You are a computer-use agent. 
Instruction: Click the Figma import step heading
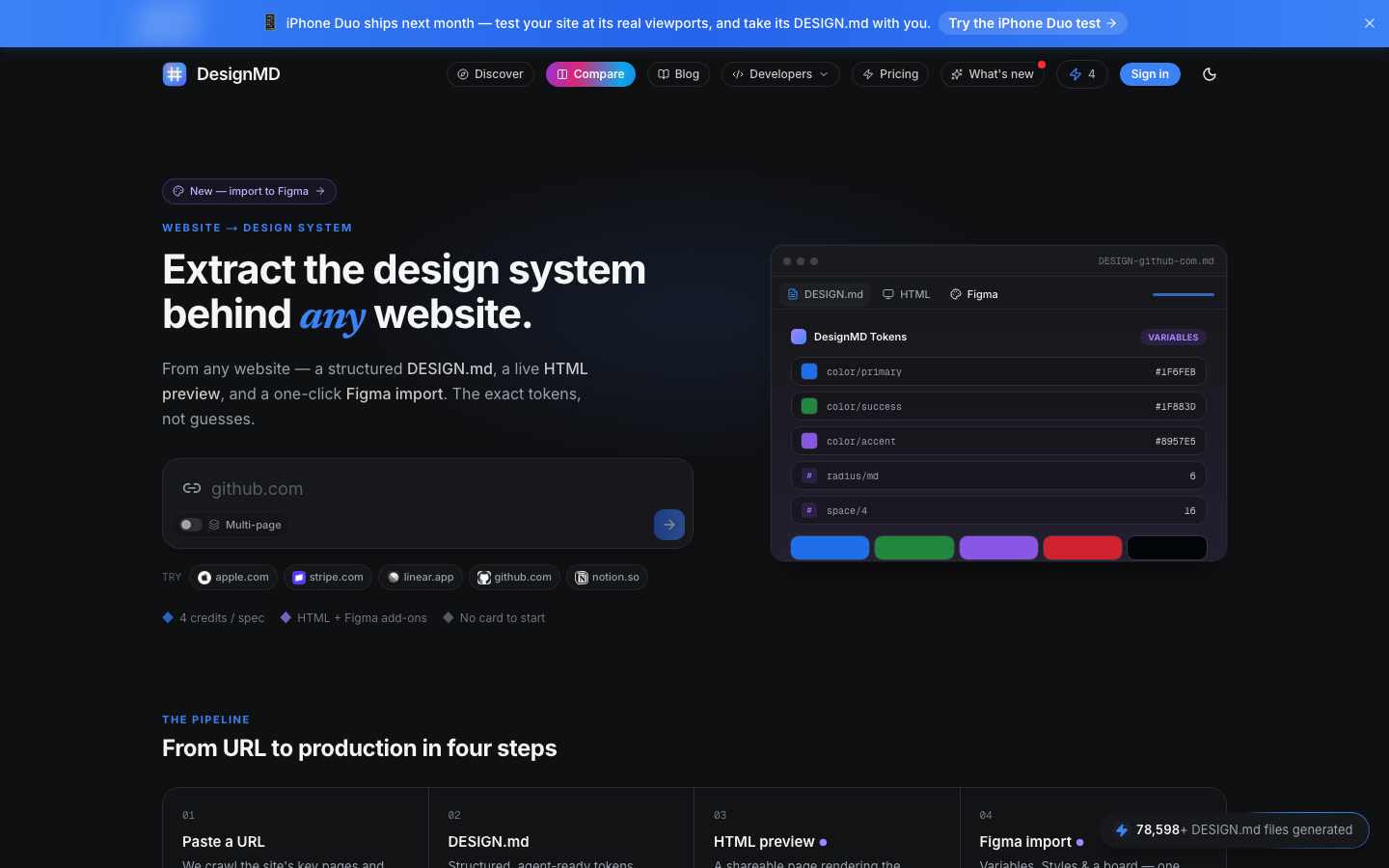(x=1025, y=842)
